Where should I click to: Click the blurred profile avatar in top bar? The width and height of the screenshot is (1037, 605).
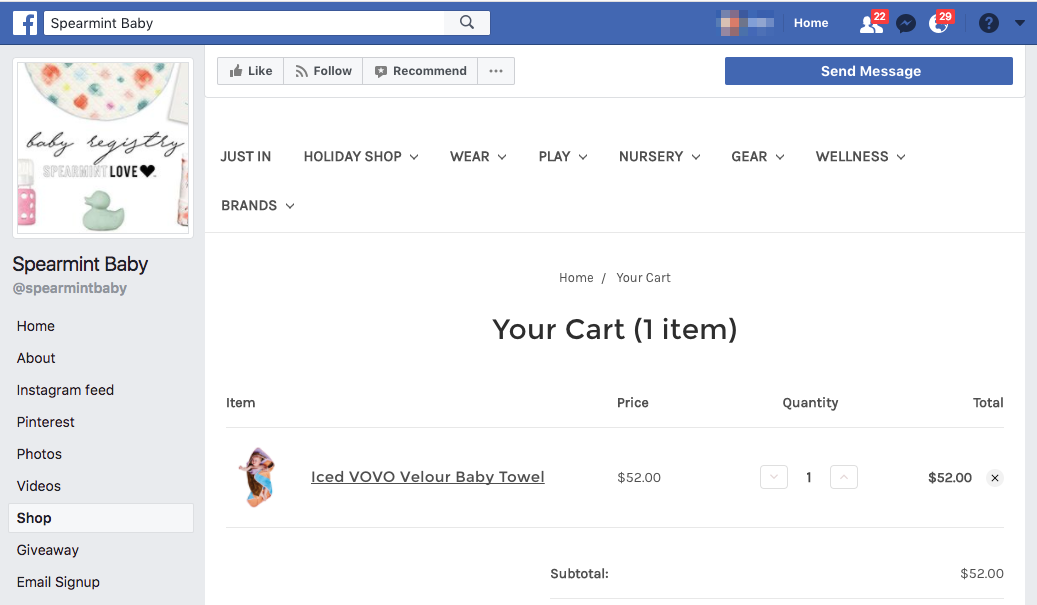[745, 23]
